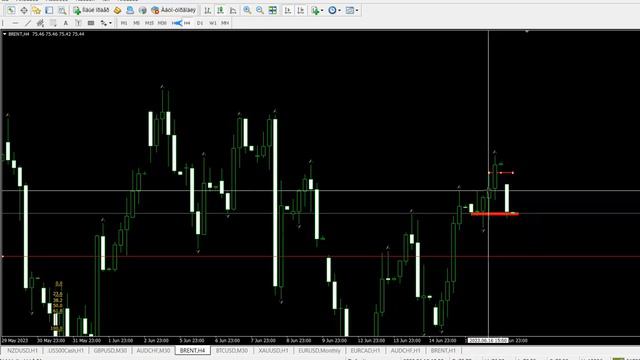Select the horizontal line drawing tool
The image size is (640, 360).
point(16,23)
